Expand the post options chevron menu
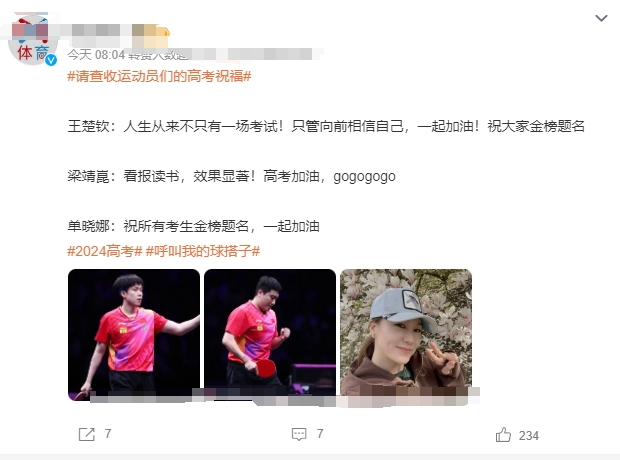This screenshot has height=460, width=620. point(601,18)
